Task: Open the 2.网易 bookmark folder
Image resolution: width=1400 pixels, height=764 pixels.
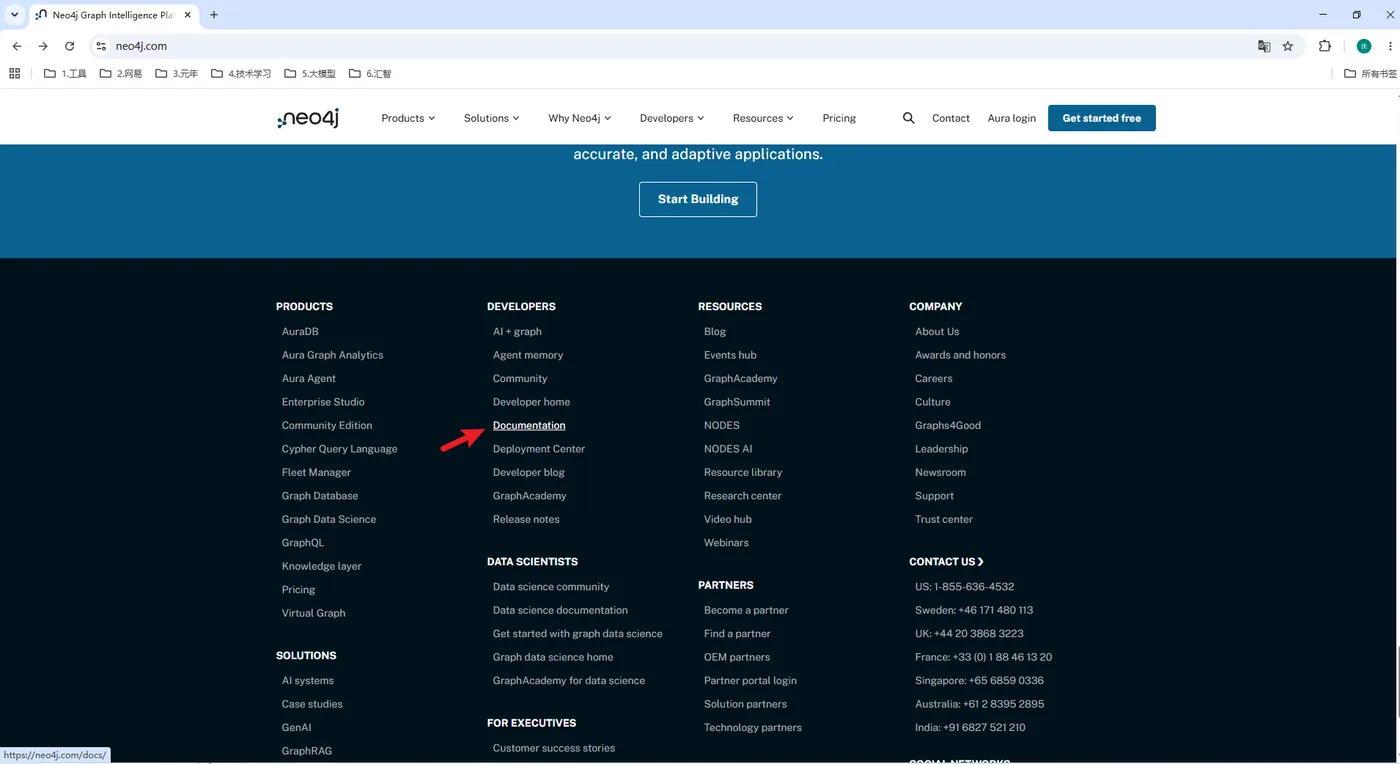Action: point(121,73)
